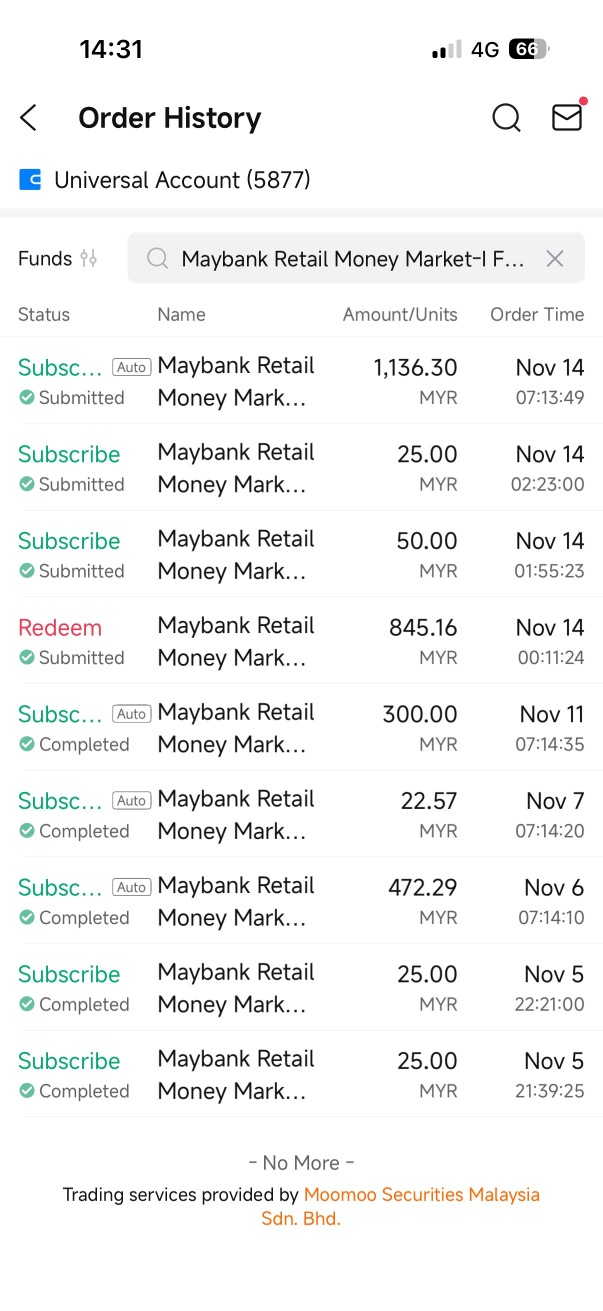603x1311 pixels.
Task: Click the Maybank Retail Money Market search field
Action: [352, 259]
